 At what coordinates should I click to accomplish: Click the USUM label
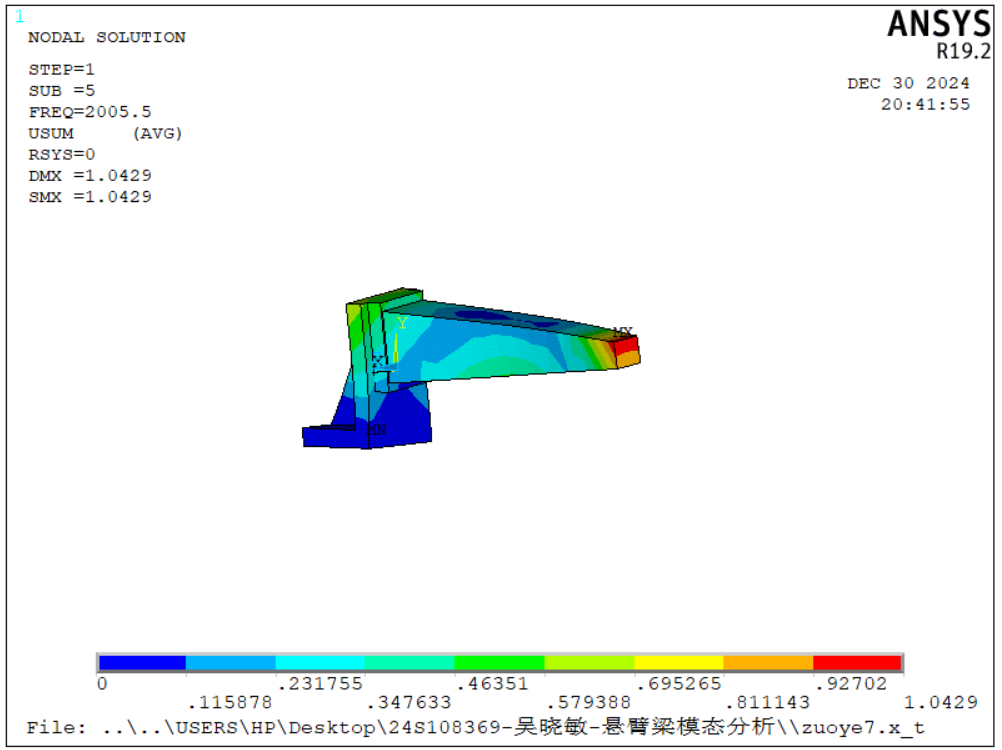tap(50, 134)
